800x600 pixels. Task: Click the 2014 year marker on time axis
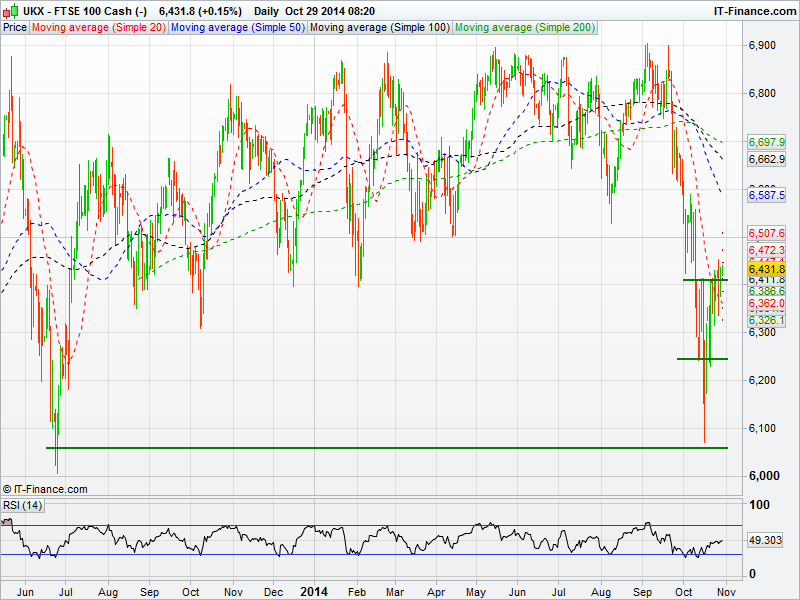[313, 591]
